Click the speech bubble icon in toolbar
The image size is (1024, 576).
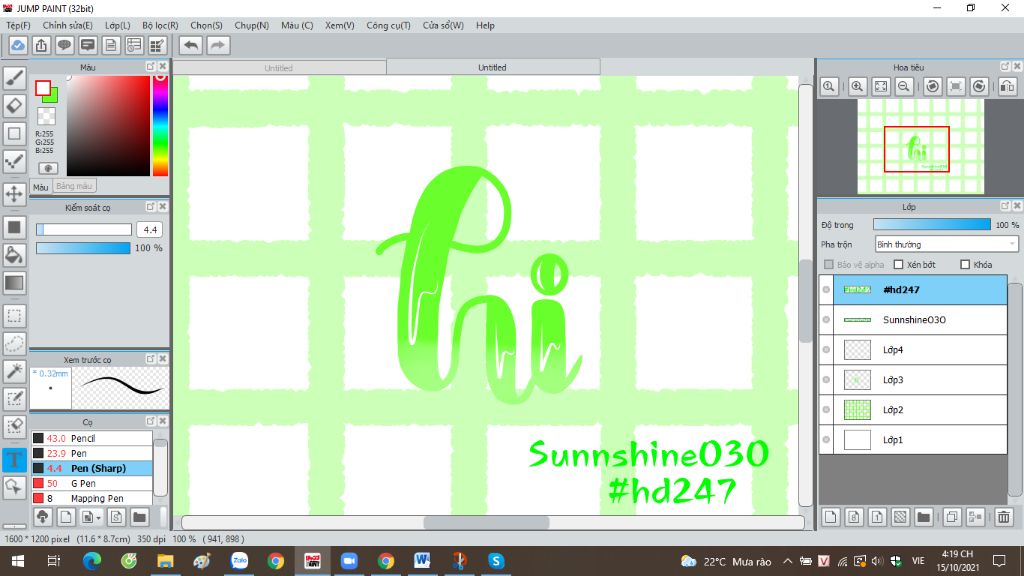click(x=64, y=45)
